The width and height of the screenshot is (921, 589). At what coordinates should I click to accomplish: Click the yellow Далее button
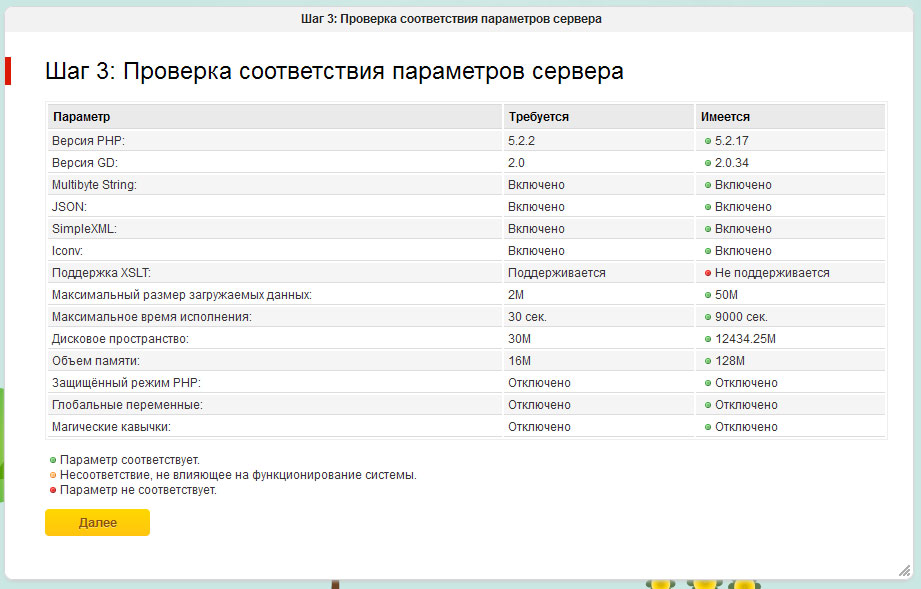pos(97,522)
